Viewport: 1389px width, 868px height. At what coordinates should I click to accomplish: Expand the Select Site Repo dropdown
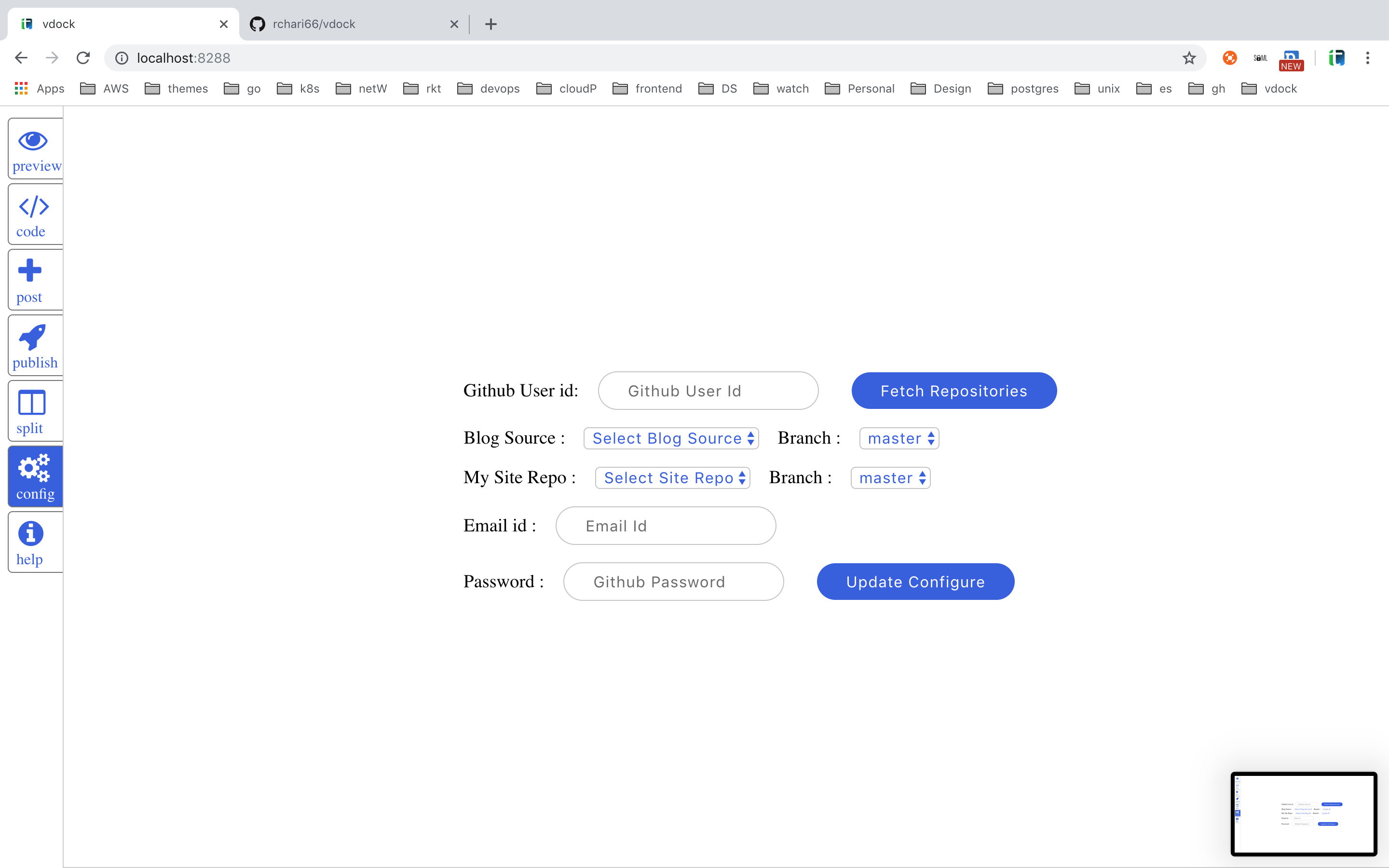point(673,478)
